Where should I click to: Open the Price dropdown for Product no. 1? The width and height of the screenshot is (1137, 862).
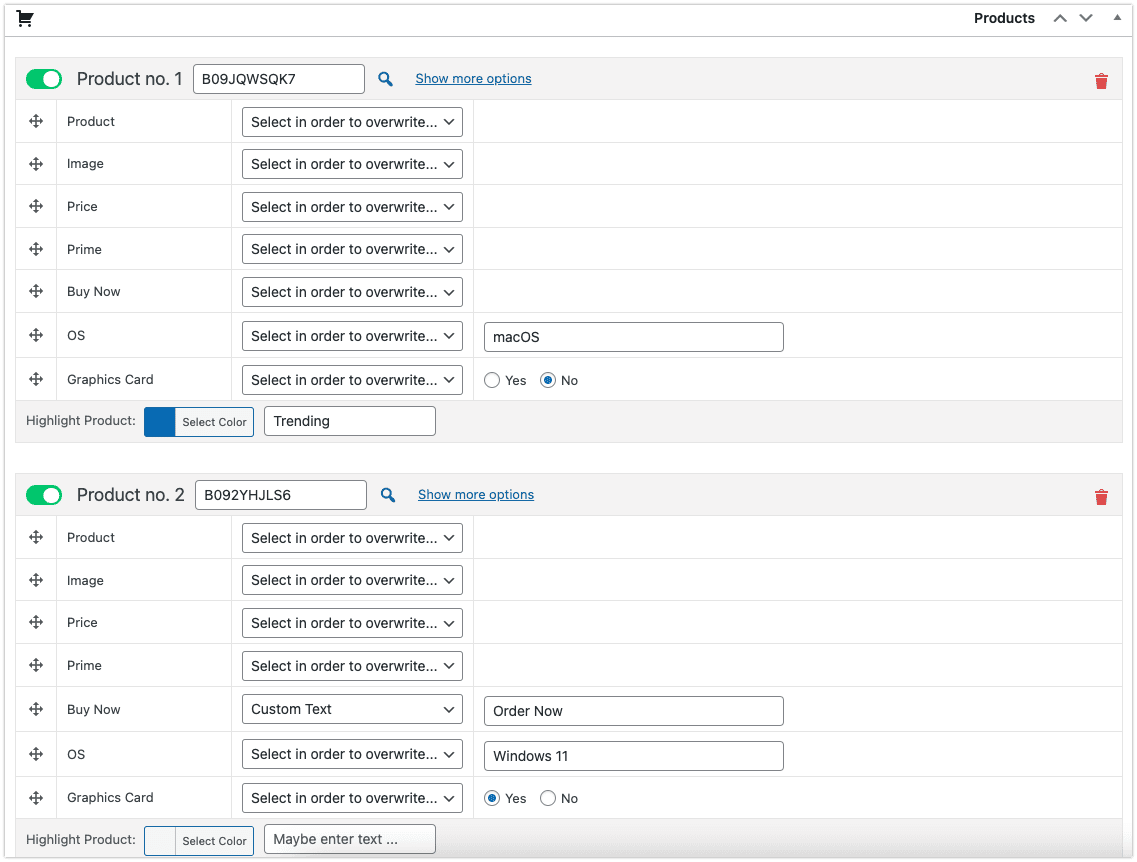[352, 207]
